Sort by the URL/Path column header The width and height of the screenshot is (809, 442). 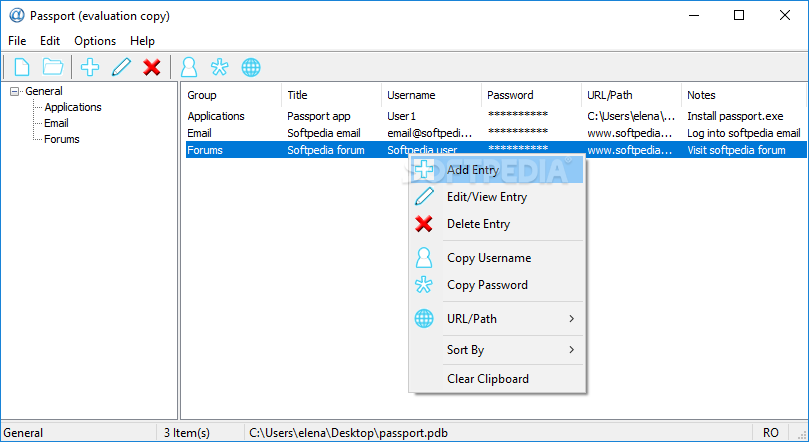point(632,95)
